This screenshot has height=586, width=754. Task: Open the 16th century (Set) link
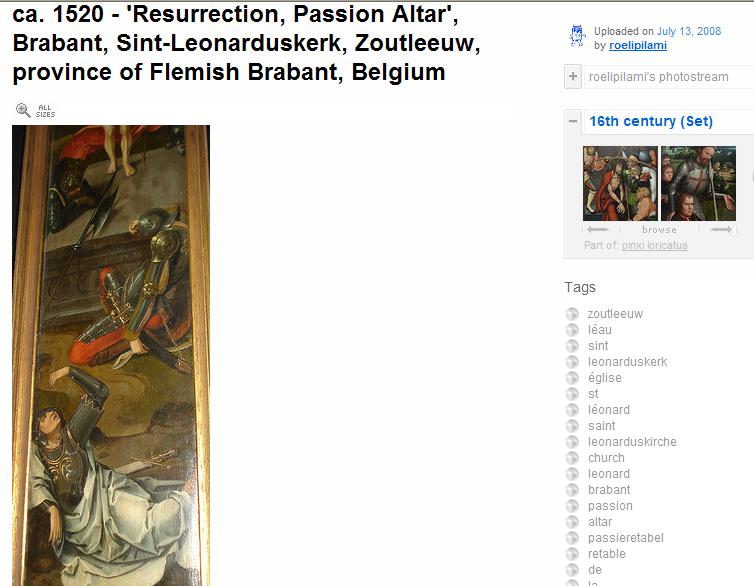point(651,121)
